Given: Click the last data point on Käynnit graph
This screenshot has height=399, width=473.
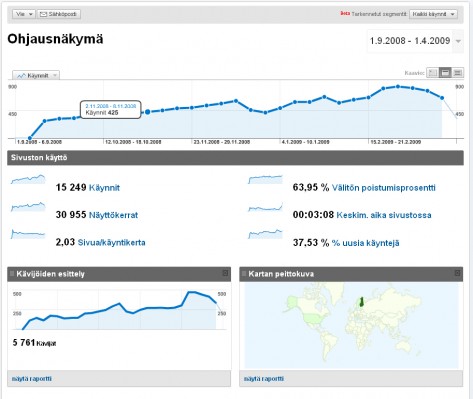Looking at the screenshot, I should coord(442,98).
